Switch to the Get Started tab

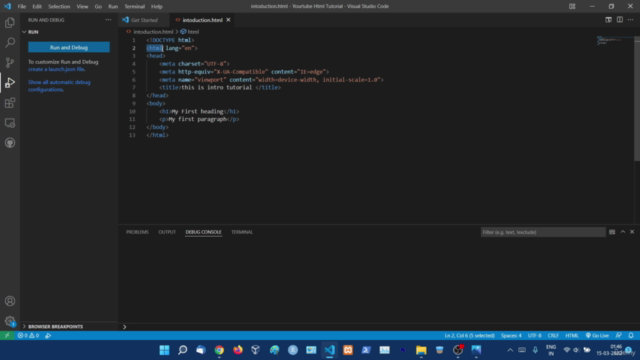(144, 20)
